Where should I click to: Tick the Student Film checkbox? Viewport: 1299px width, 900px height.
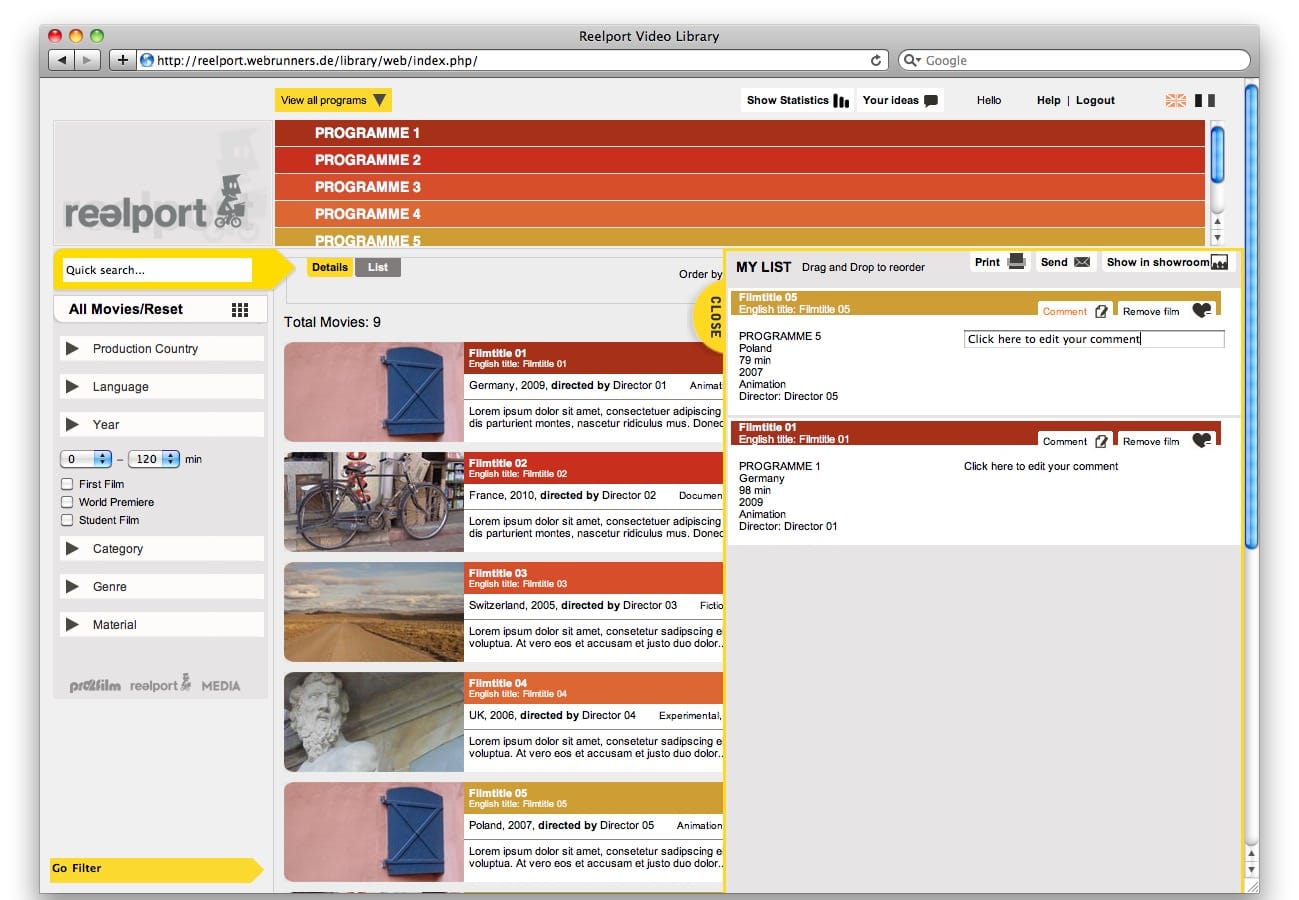point(68,520)
